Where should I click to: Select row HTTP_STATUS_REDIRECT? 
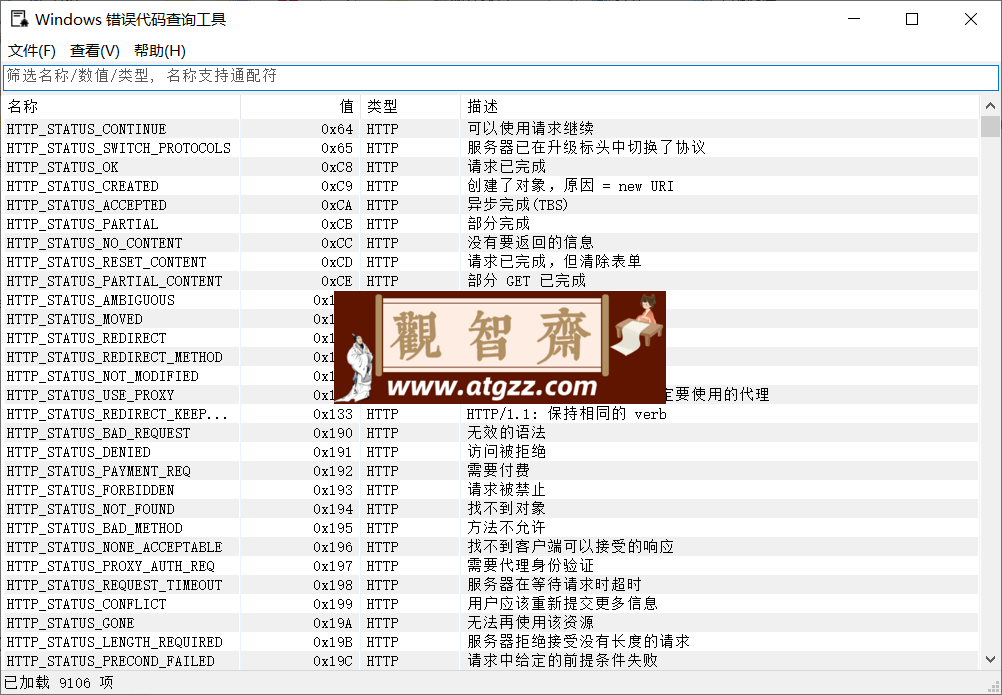click(491, 339)
